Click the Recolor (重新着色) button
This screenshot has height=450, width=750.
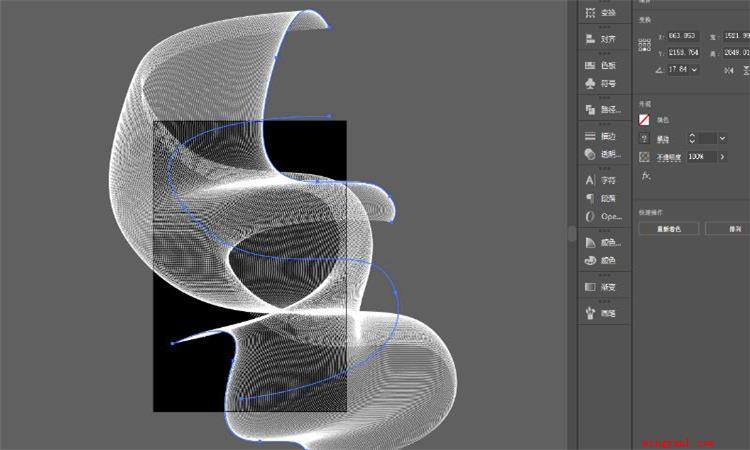click(669, 229)
